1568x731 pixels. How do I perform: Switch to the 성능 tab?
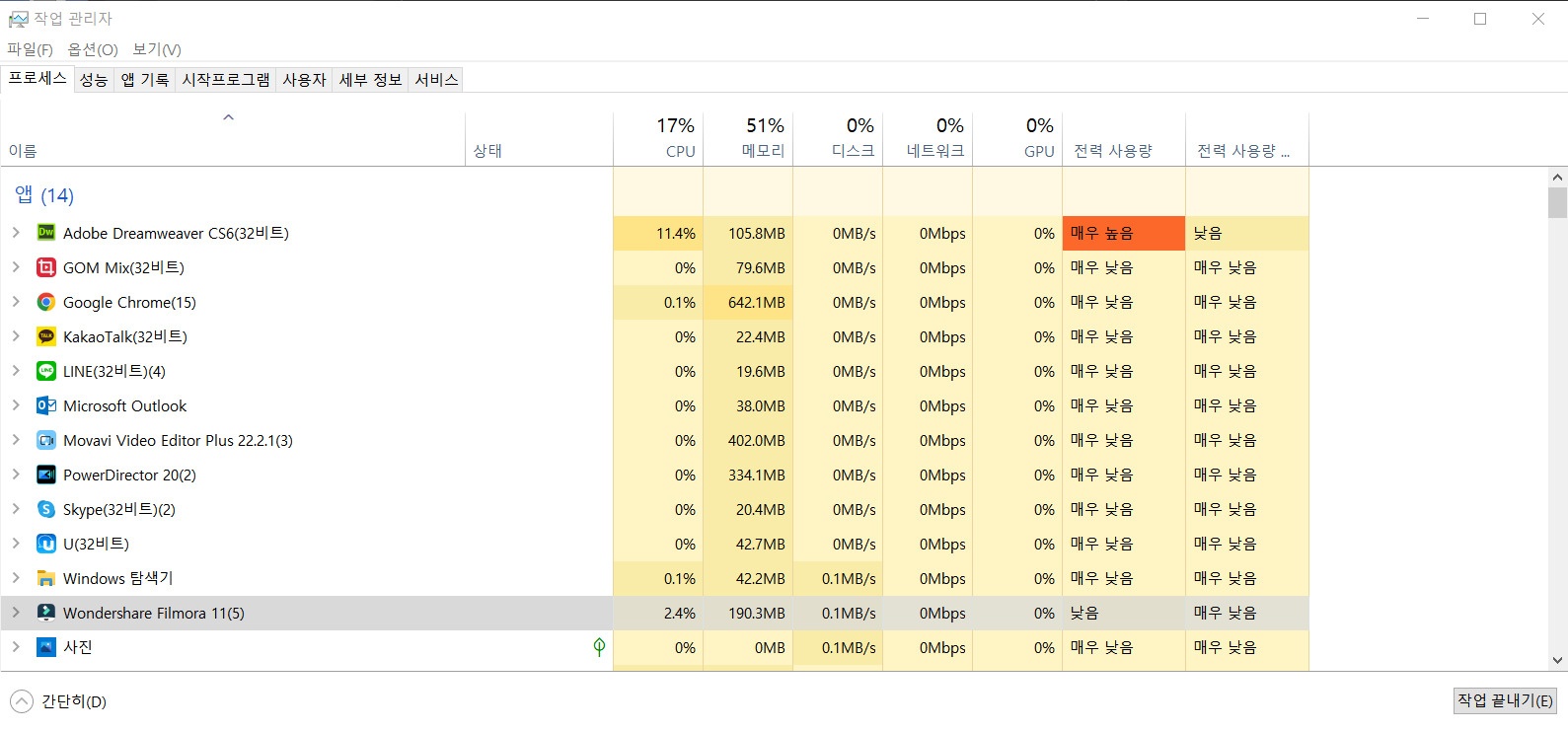(x=94, y=80)
